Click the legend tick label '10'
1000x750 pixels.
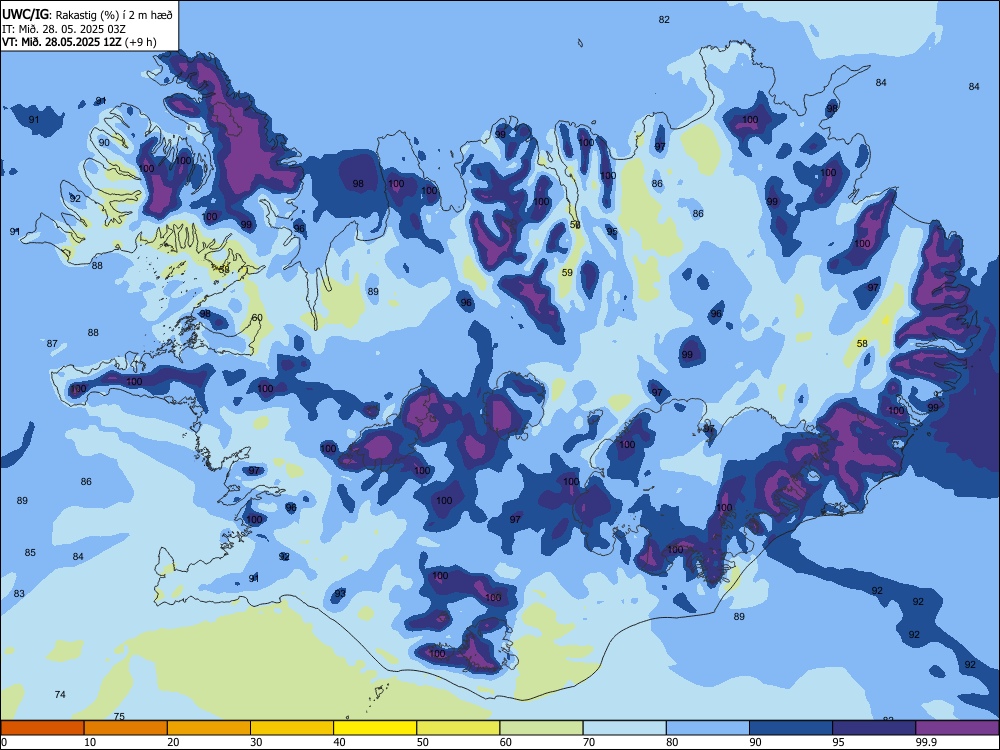click(x=90, y=742)
